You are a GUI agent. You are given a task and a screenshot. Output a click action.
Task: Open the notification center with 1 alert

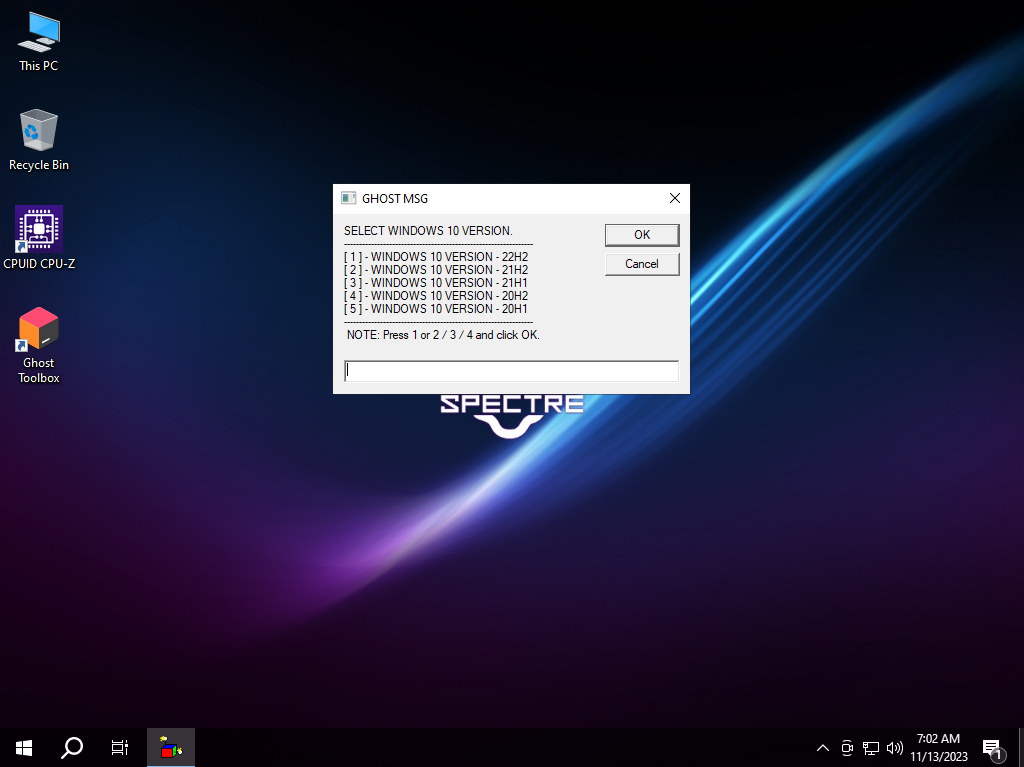pos(992,748)
